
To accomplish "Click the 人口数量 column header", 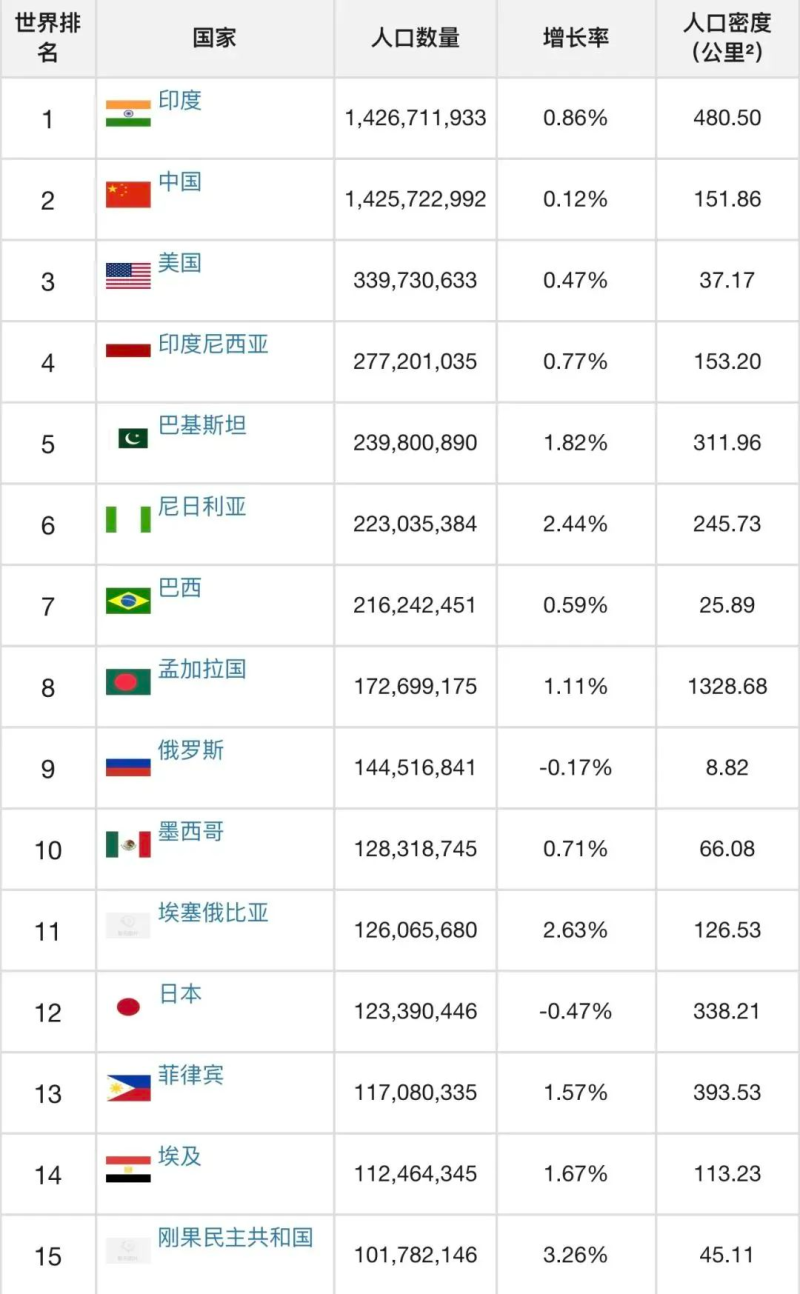I will 415,38.
